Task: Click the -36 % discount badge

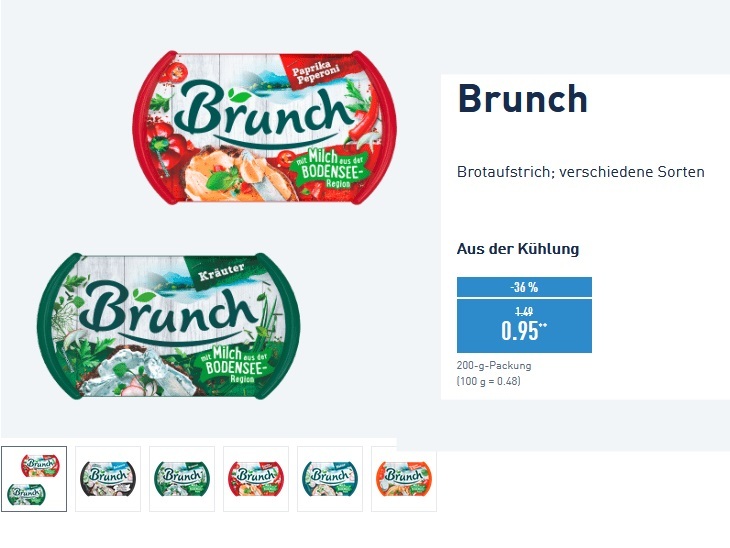Action: pos(524,287)
